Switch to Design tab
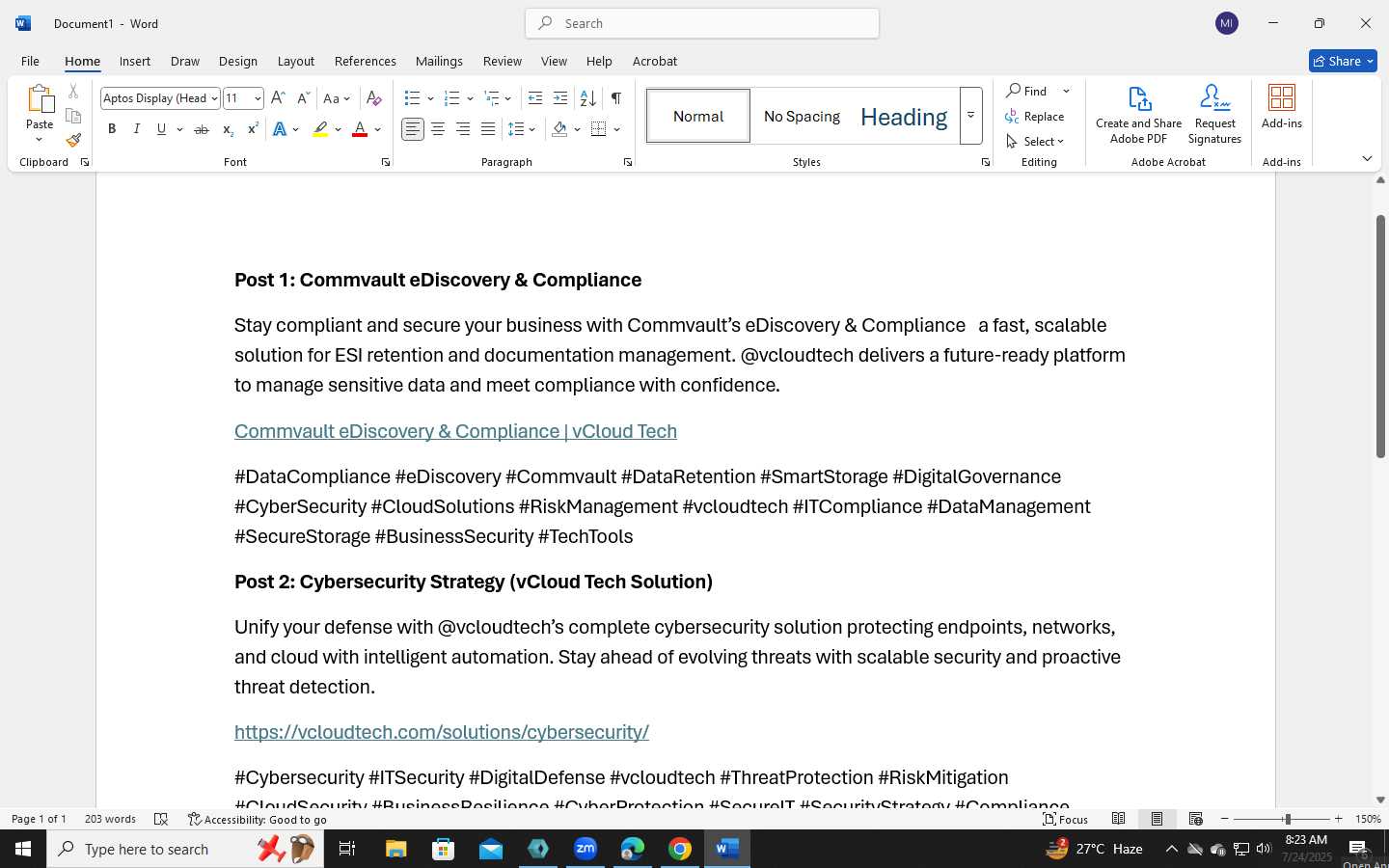 pyautogui.click(x=237, y=61)
